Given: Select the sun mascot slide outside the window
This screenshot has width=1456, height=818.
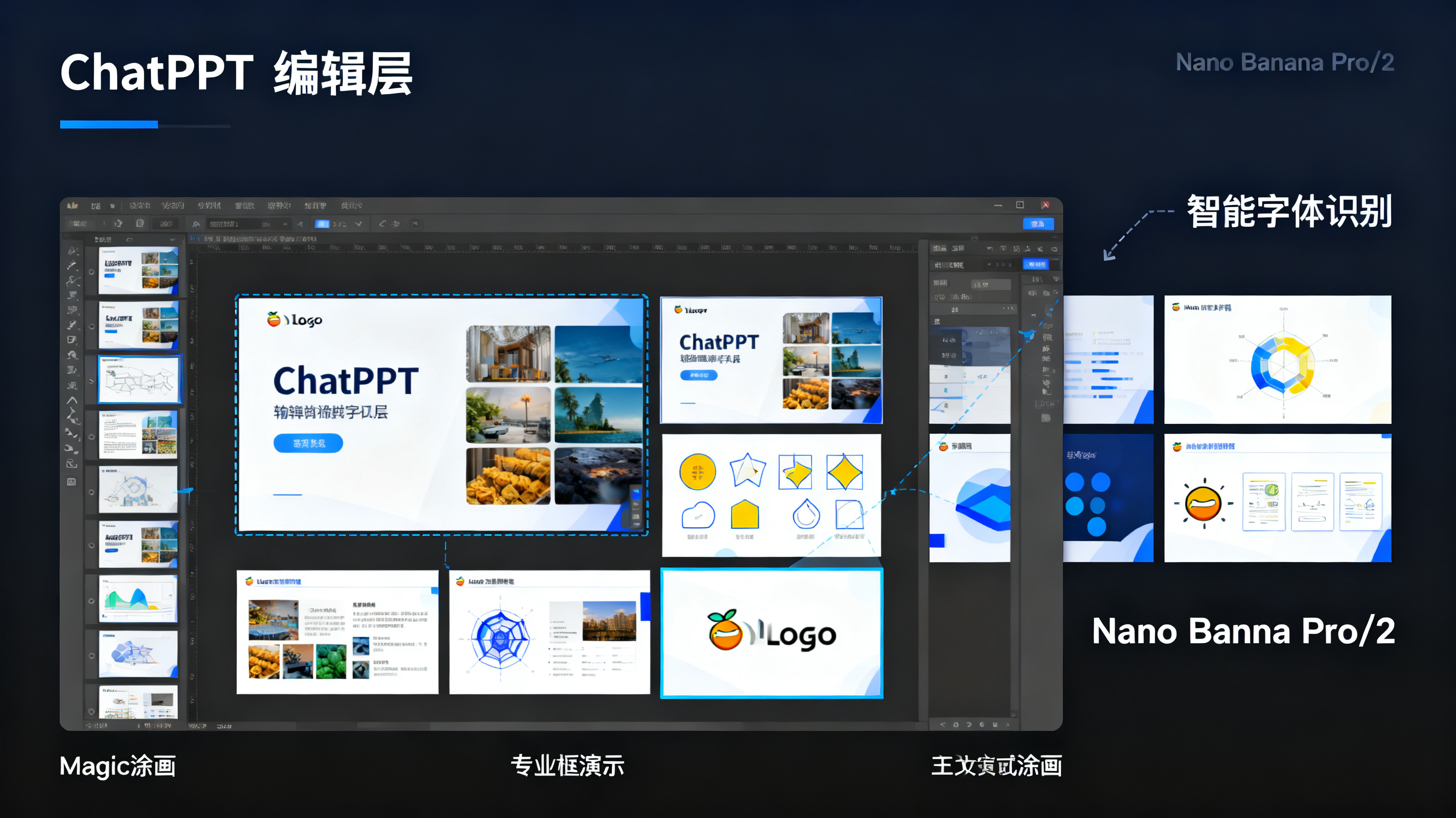Looking at the screenshot, I should pos(1278,498).
